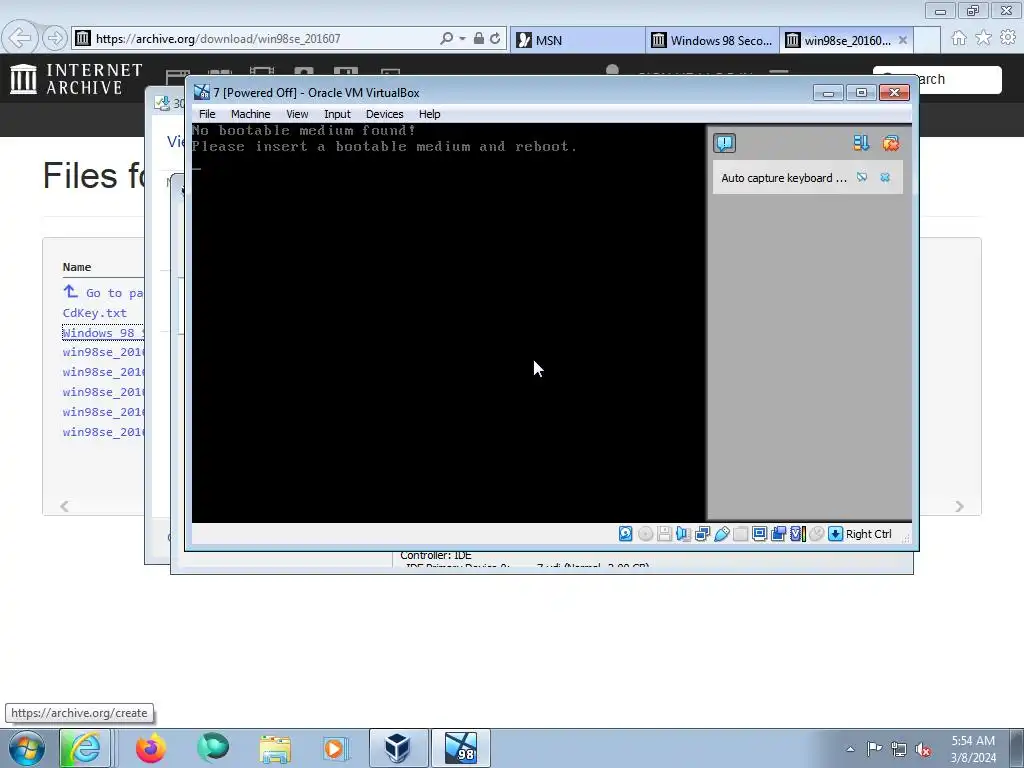Select the Auto capture keyboard notification text
1024x768 pixels.
784,178
